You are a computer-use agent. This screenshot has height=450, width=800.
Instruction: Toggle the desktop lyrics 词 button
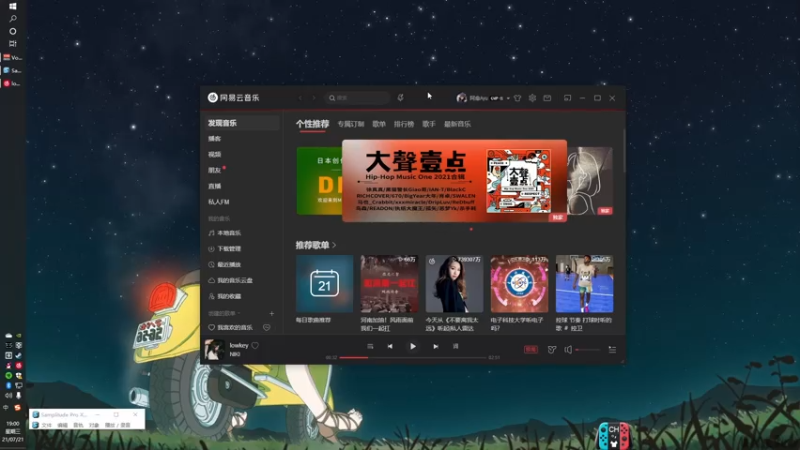tap(456, 346)
